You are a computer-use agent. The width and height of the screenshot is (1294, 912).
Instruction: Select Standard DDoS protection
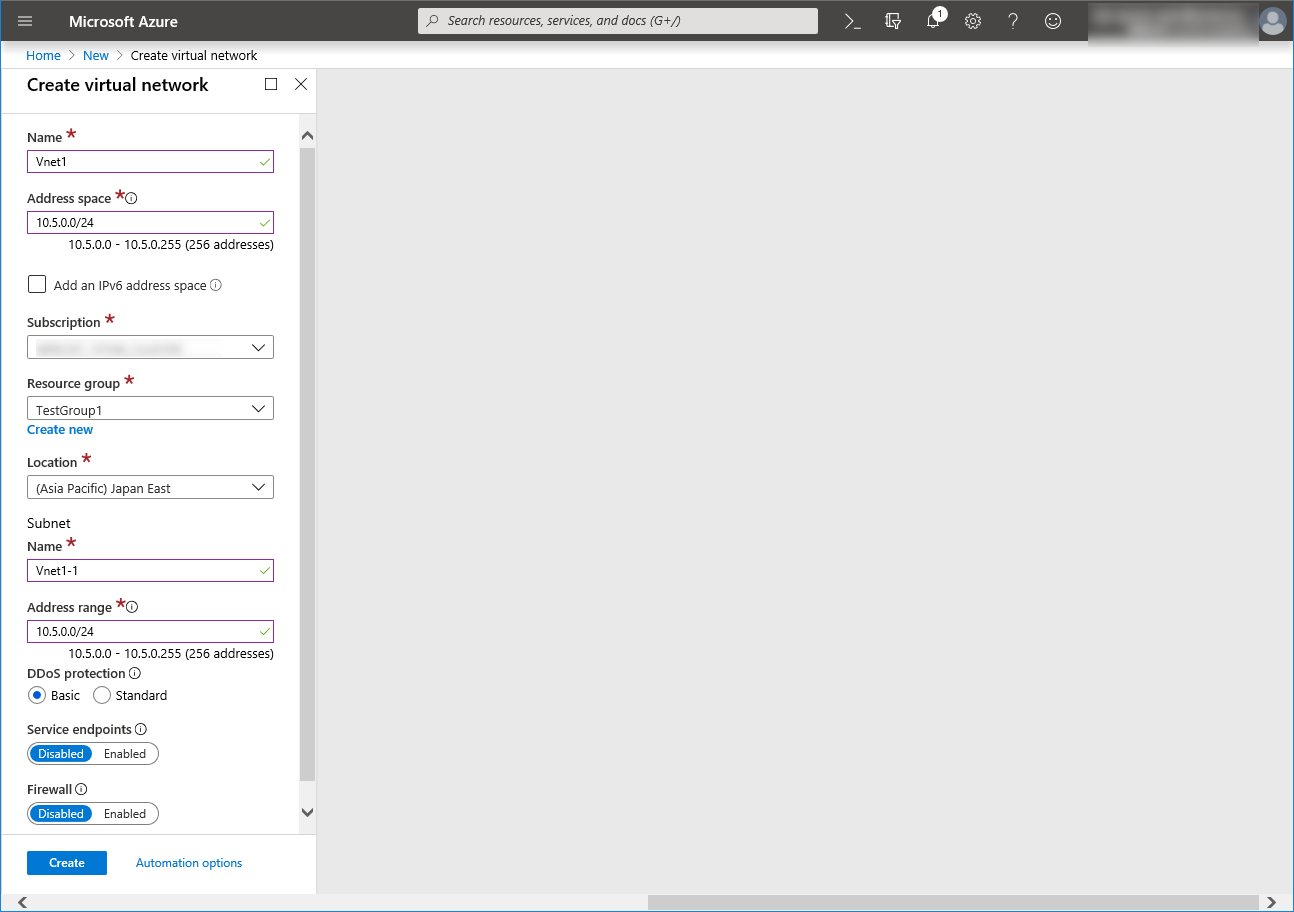tap(102, 695)
